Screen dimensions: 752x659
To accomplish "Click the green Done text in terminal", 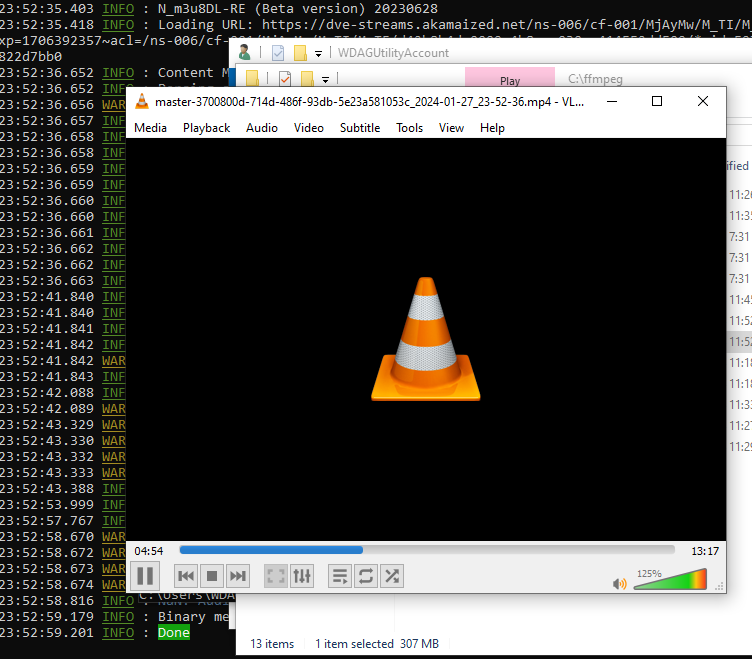I will (x=174, y=633).
